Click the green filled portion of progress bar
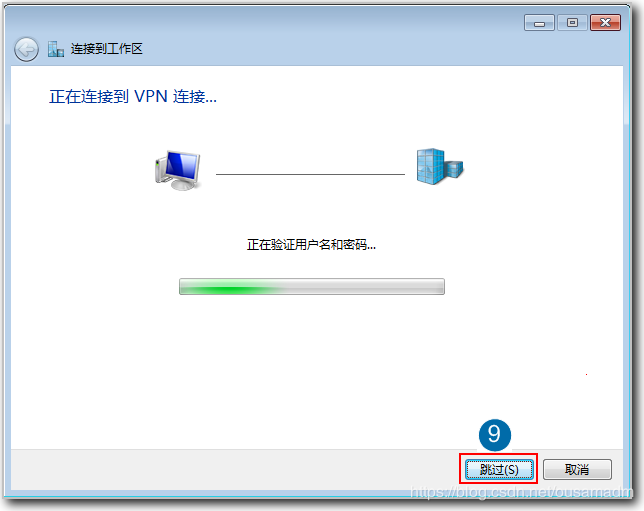 point(231,286)
